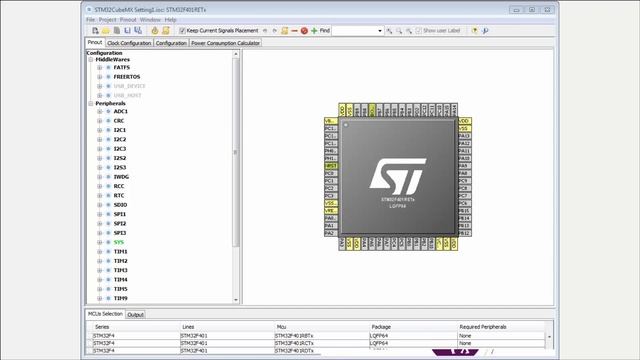Open the File menu
Screen dimensions: 640x360
(91, 20)
